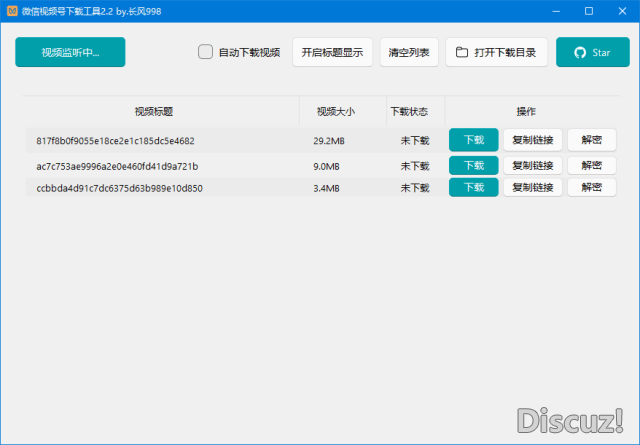This screenshot has width=640, height=445.
Task: Sort by the 视频标题 column header
Action: coord(161,111)
